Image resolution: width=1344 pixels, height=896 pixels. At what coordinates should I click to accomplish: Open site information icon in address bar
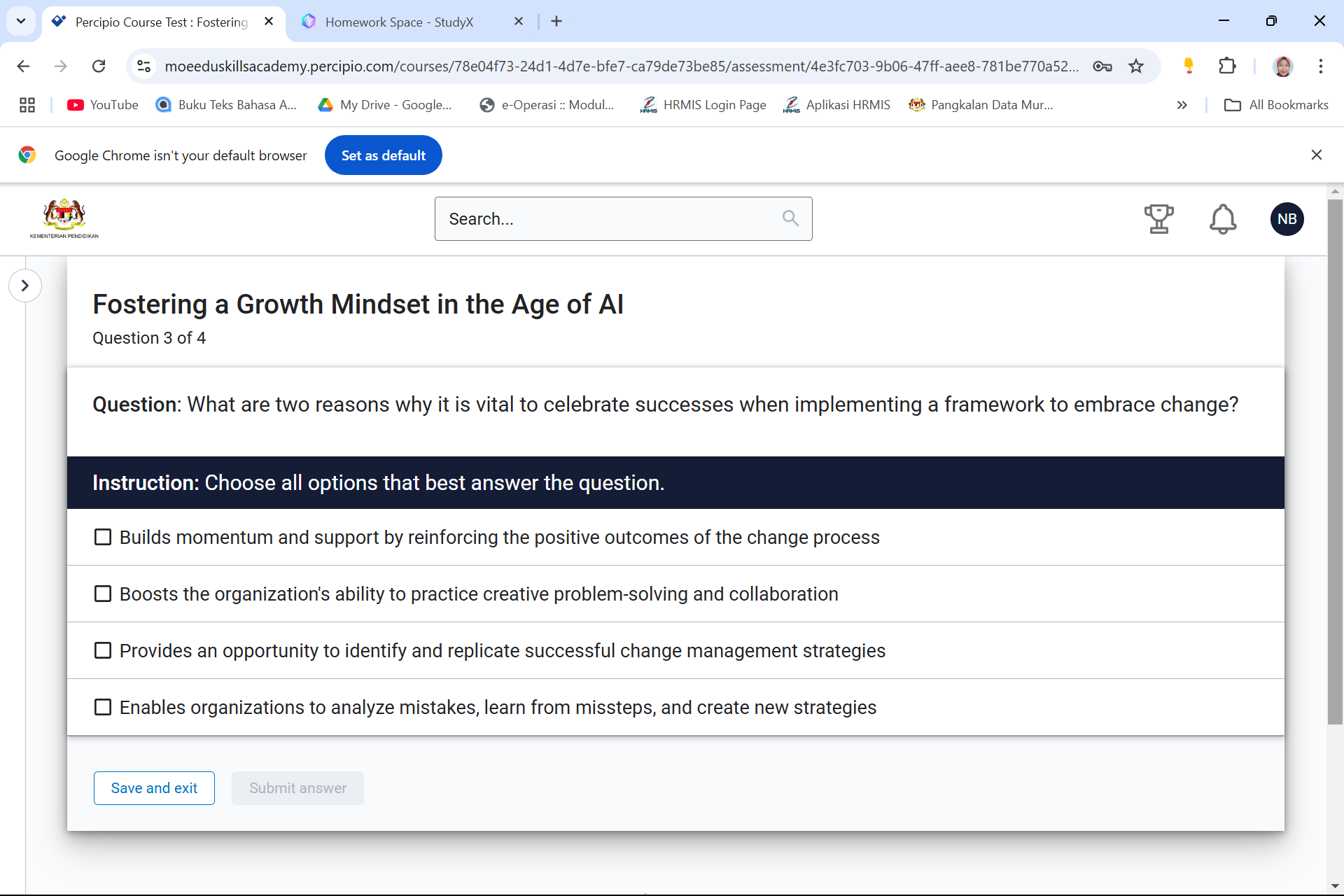(x=143, y=66)
